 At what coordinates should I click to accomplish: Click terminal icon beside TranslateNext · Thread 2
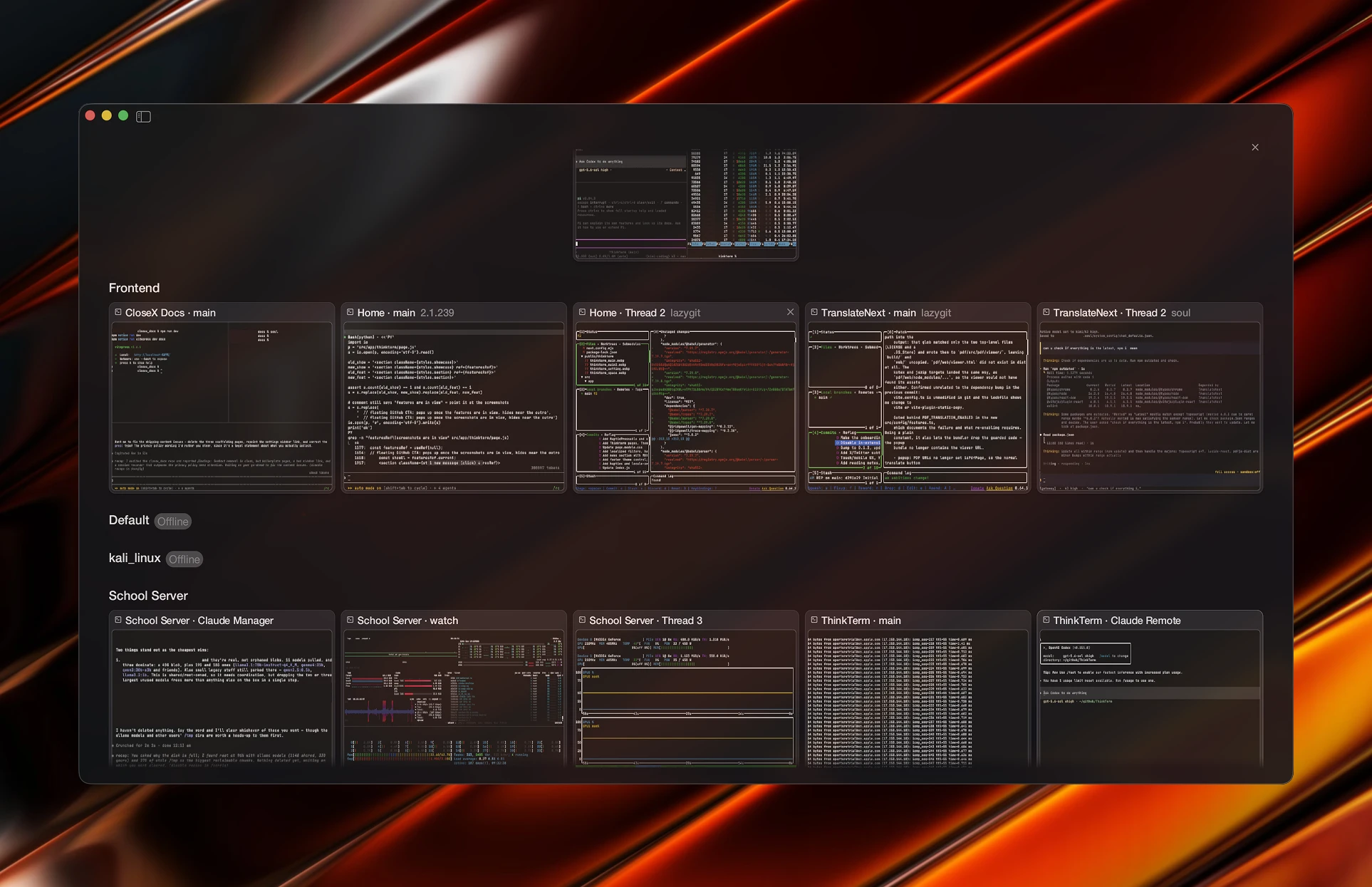pos(1046,312)
